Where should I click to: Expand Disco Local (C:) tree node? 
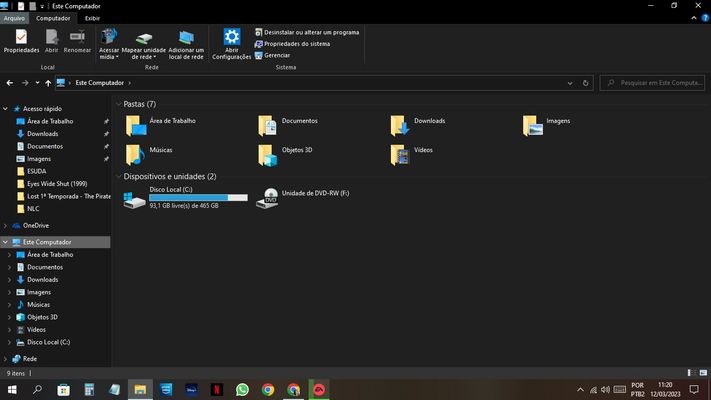point(10,342)
